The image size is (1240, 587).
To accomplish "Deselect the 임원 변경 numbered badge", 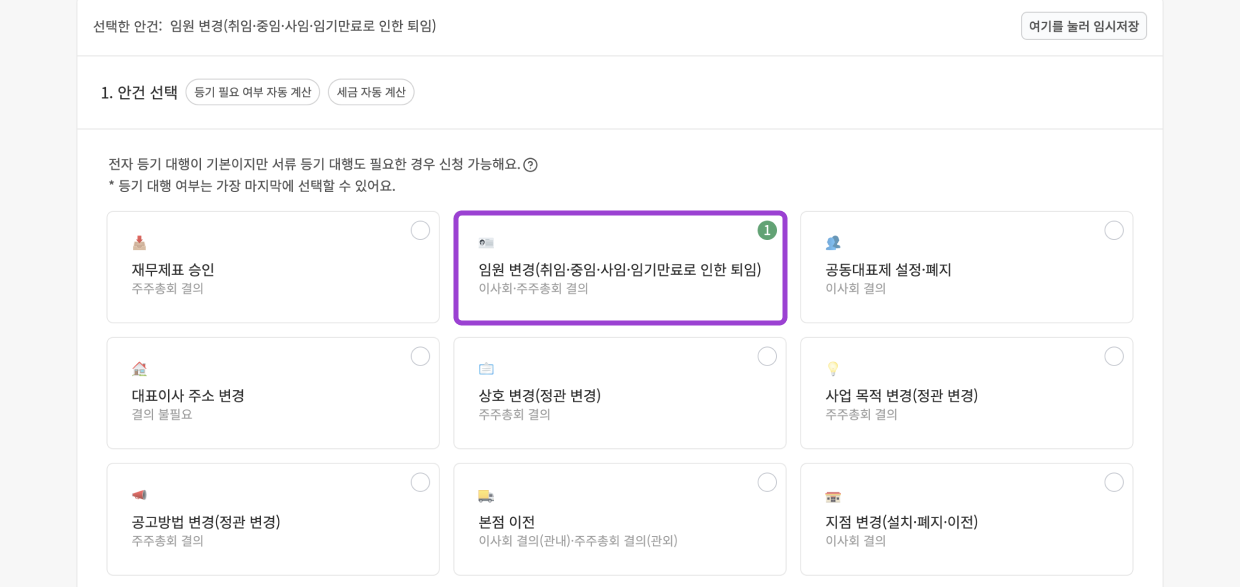I will tap(767, 230).
